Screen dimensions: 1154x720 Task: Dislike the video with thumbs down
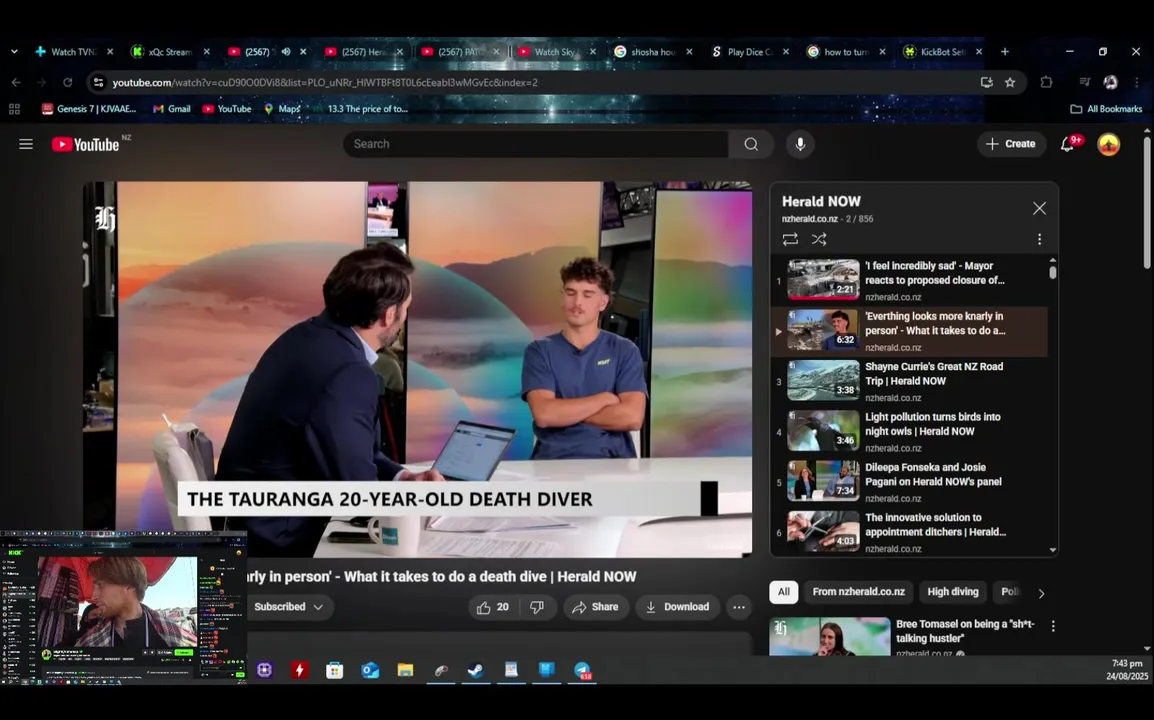[537, 607]
